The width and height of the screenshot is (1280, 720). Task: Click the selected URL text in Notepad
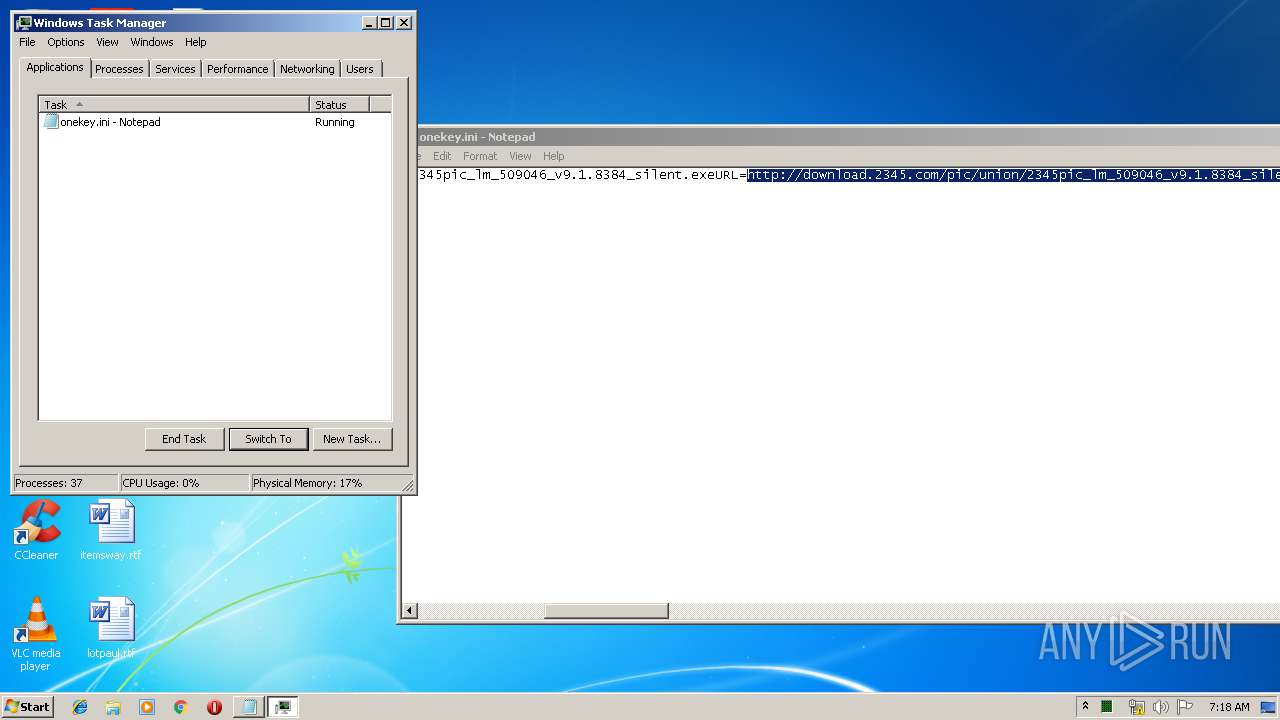point(1013,175)
